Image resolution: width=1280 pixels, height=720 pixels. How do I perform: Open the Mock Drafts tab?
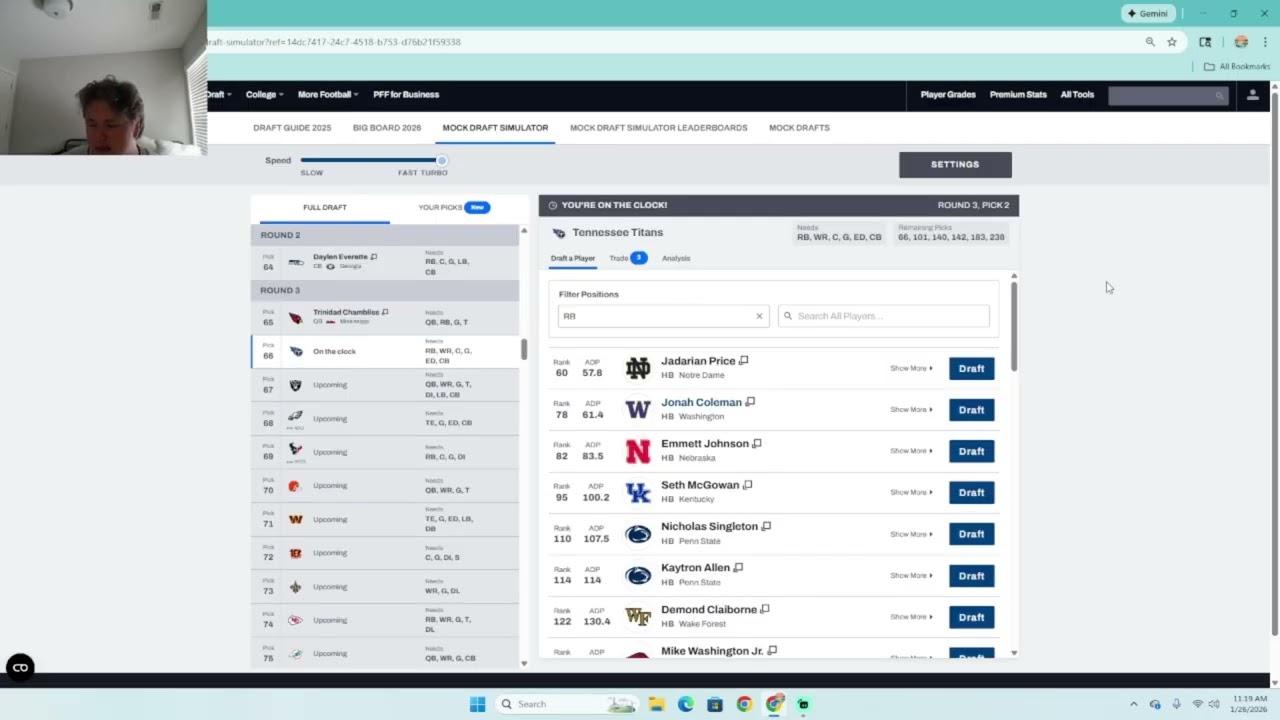coord(799,128)
